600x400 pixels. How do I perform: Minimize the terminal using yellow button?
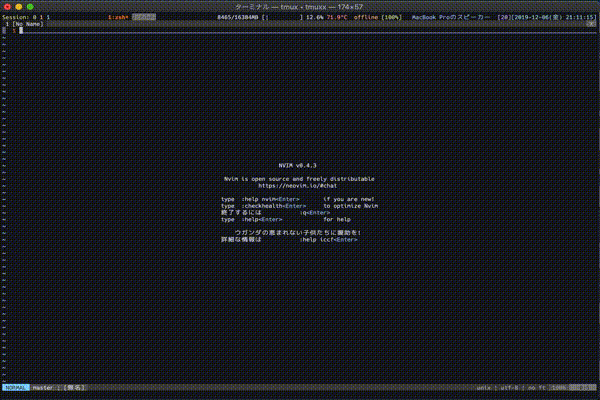point(19,7)
